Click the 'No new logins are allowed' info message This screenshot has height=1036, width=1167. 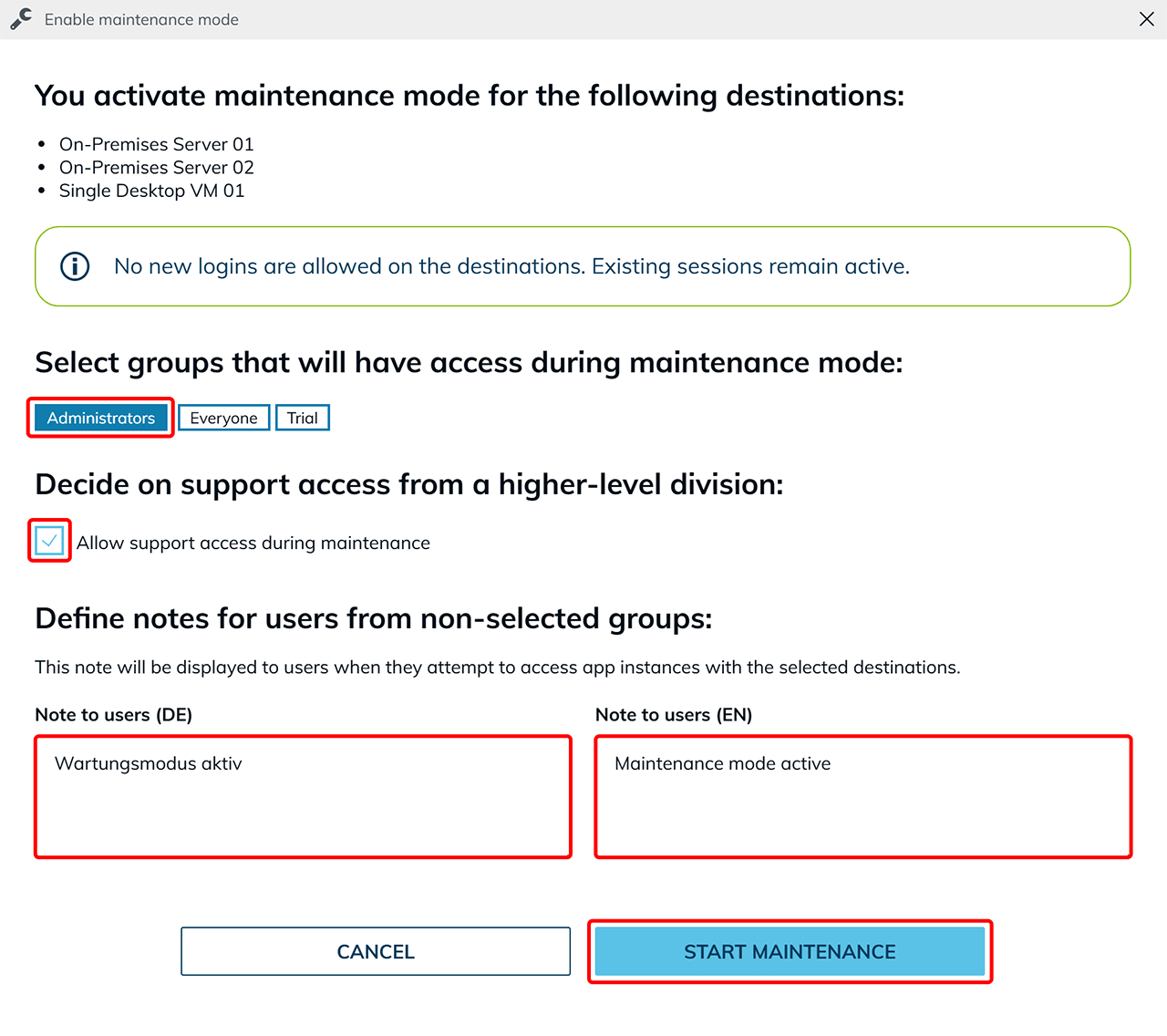tap(511, 266)
